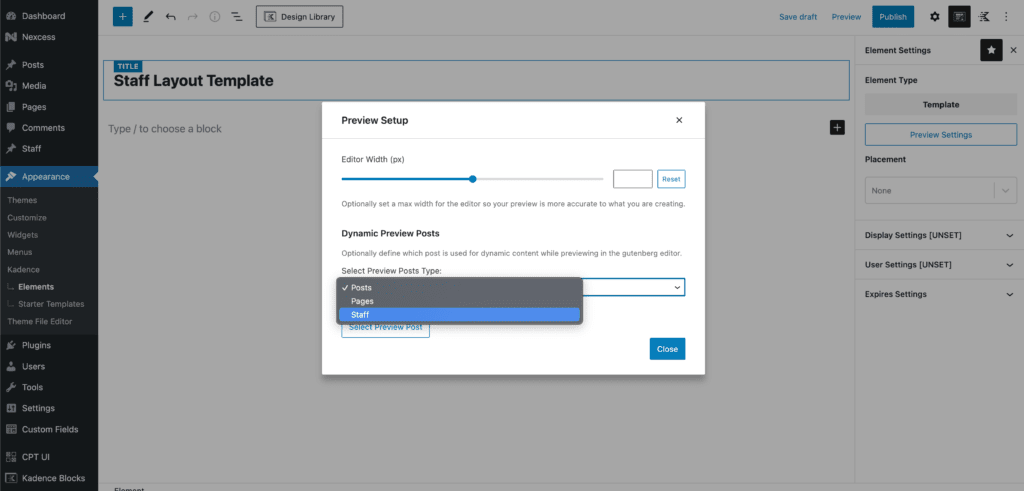This screenshot has height=491, width=1024.
Task: Click the Select Preview Post button
Action: [x=385, y=327]
